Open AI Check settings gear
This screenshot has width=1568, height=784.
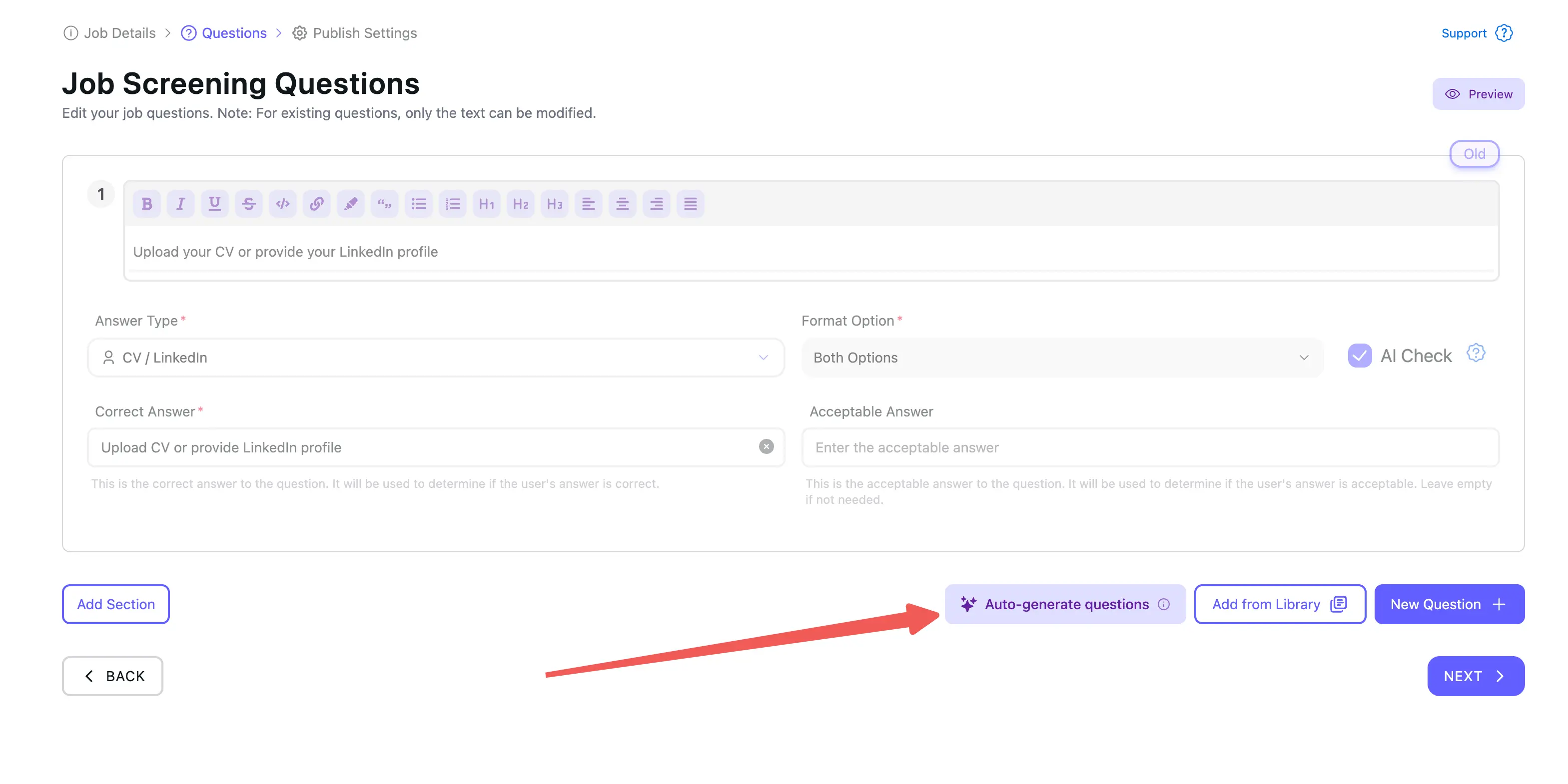point(1476,353)
